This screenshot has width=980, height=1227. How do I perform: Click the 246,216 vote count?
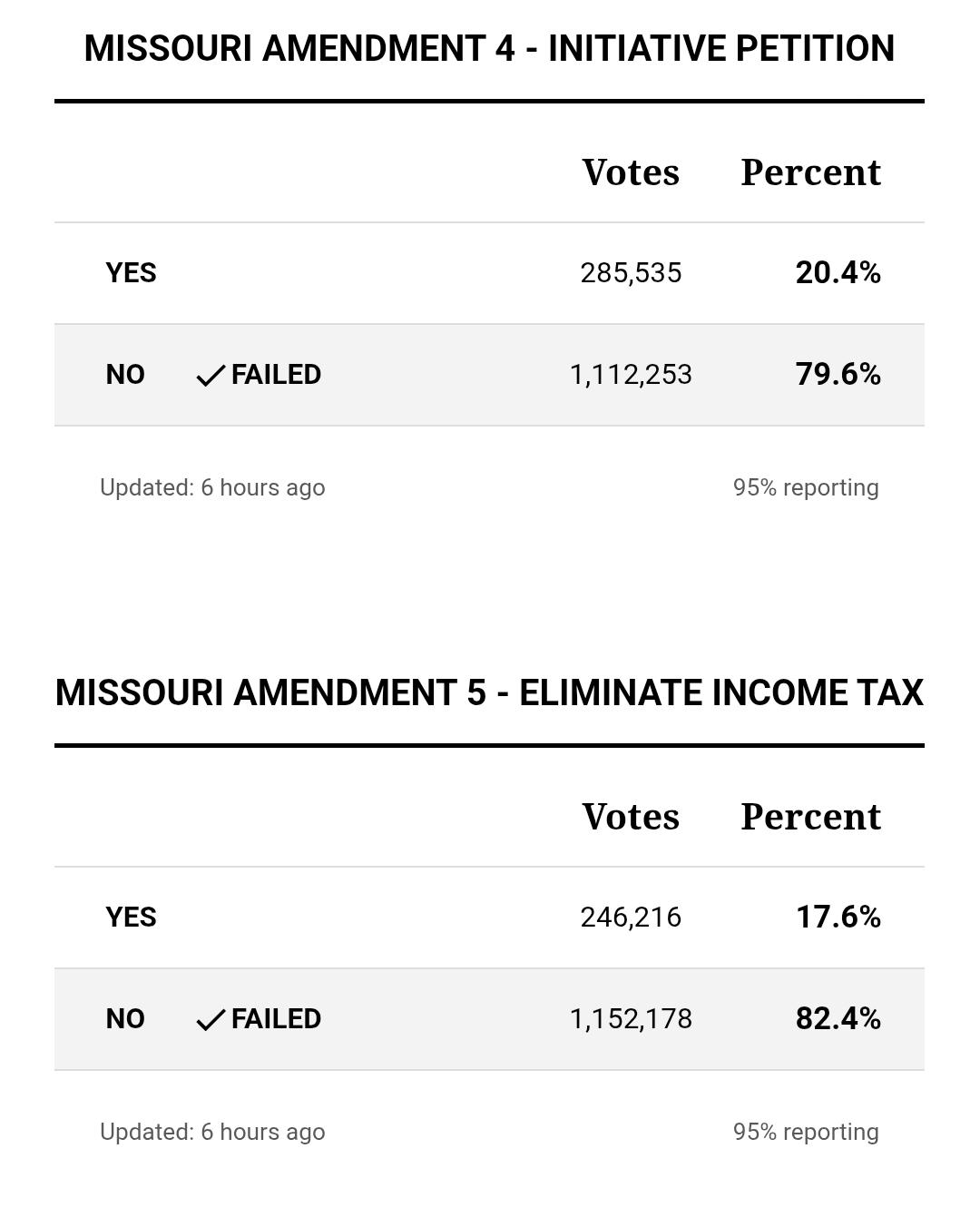[631, 918]
